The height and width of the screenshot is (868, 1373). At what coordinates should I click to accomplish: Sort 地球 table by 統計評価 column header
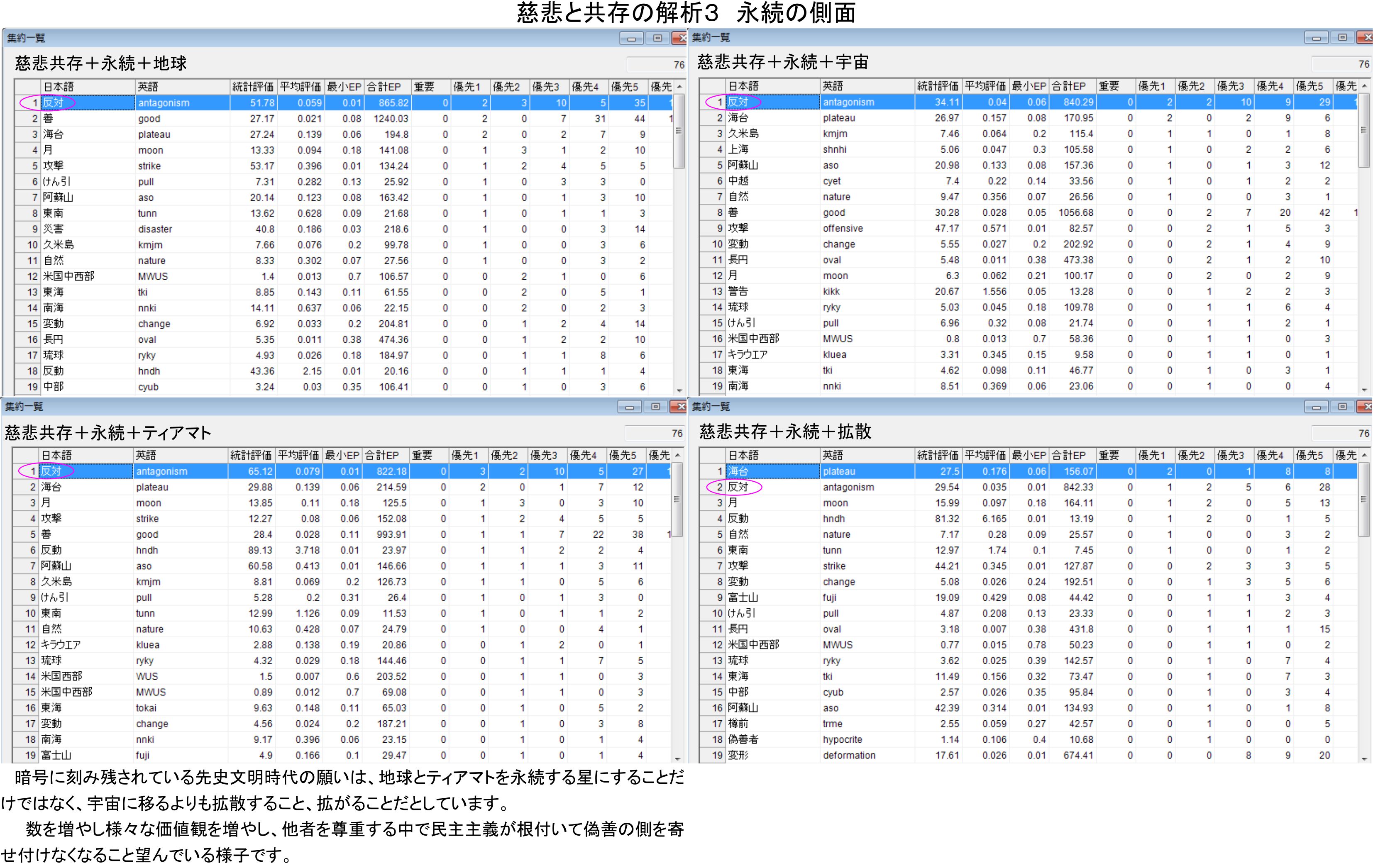tap(253, 87)
